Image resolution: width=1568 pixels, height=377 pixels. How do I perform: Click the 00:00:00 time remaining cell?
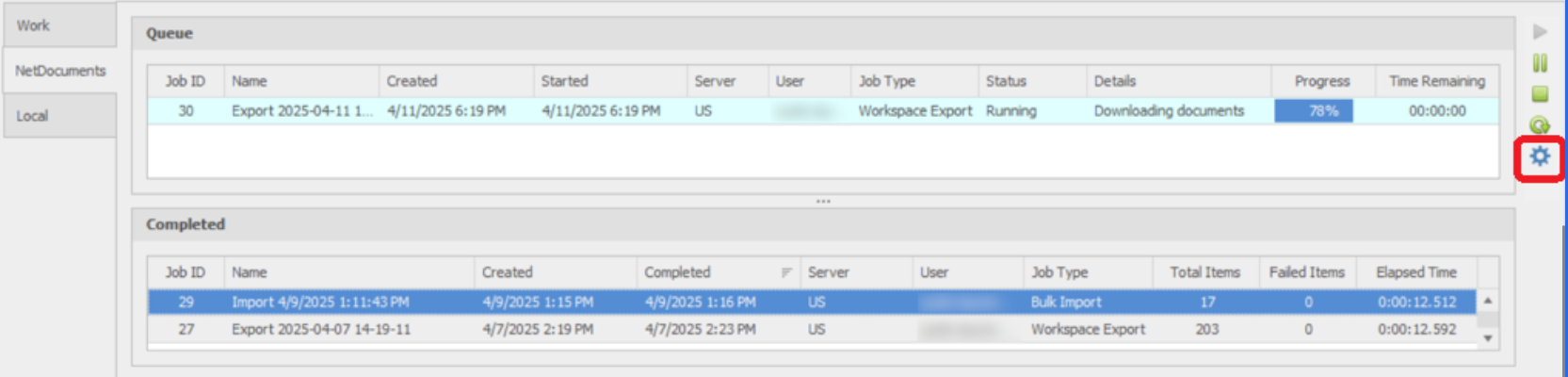tap(1437, 111)
